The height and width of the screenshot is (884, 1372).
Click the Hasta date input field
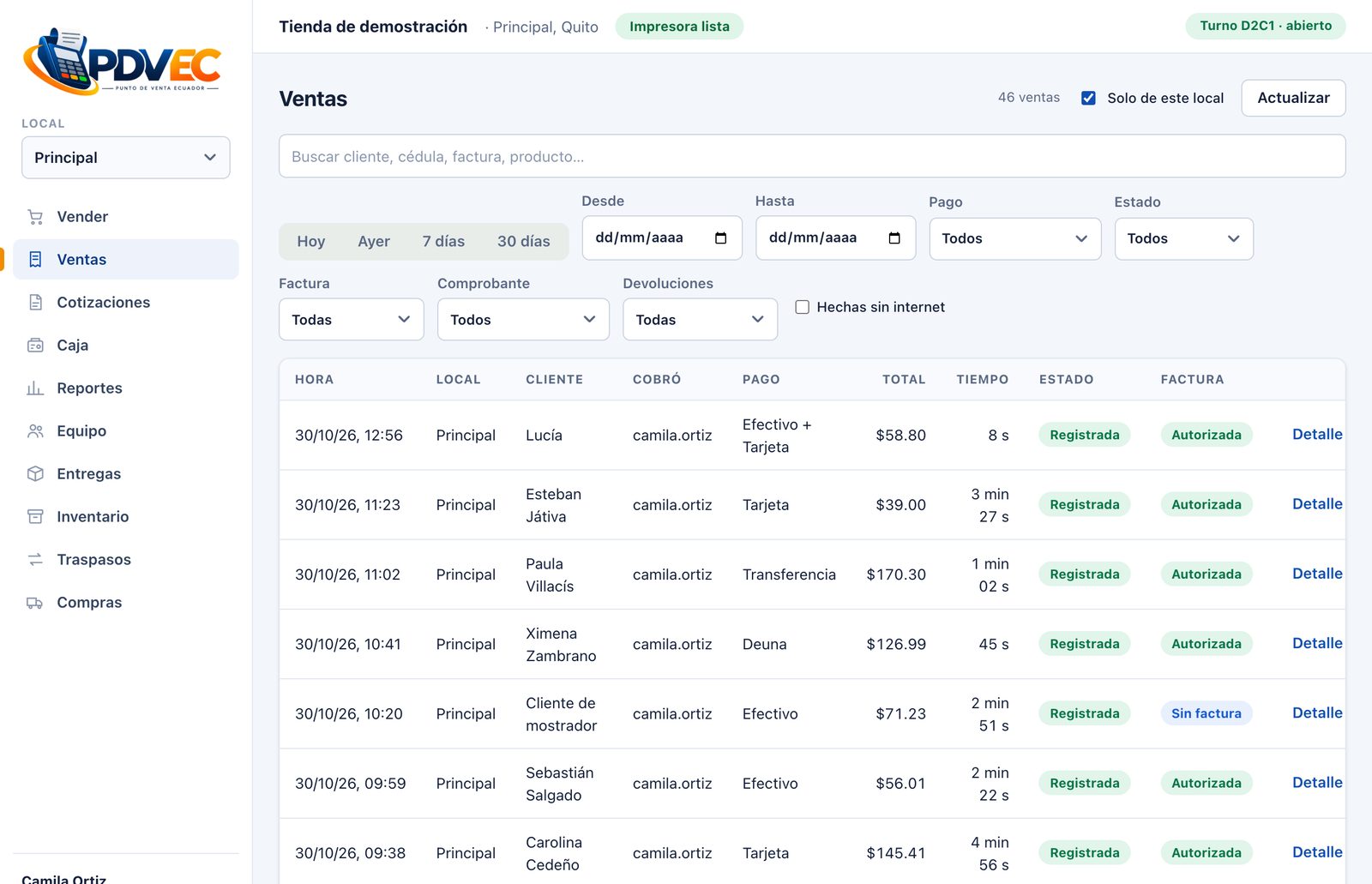point(835,238)
